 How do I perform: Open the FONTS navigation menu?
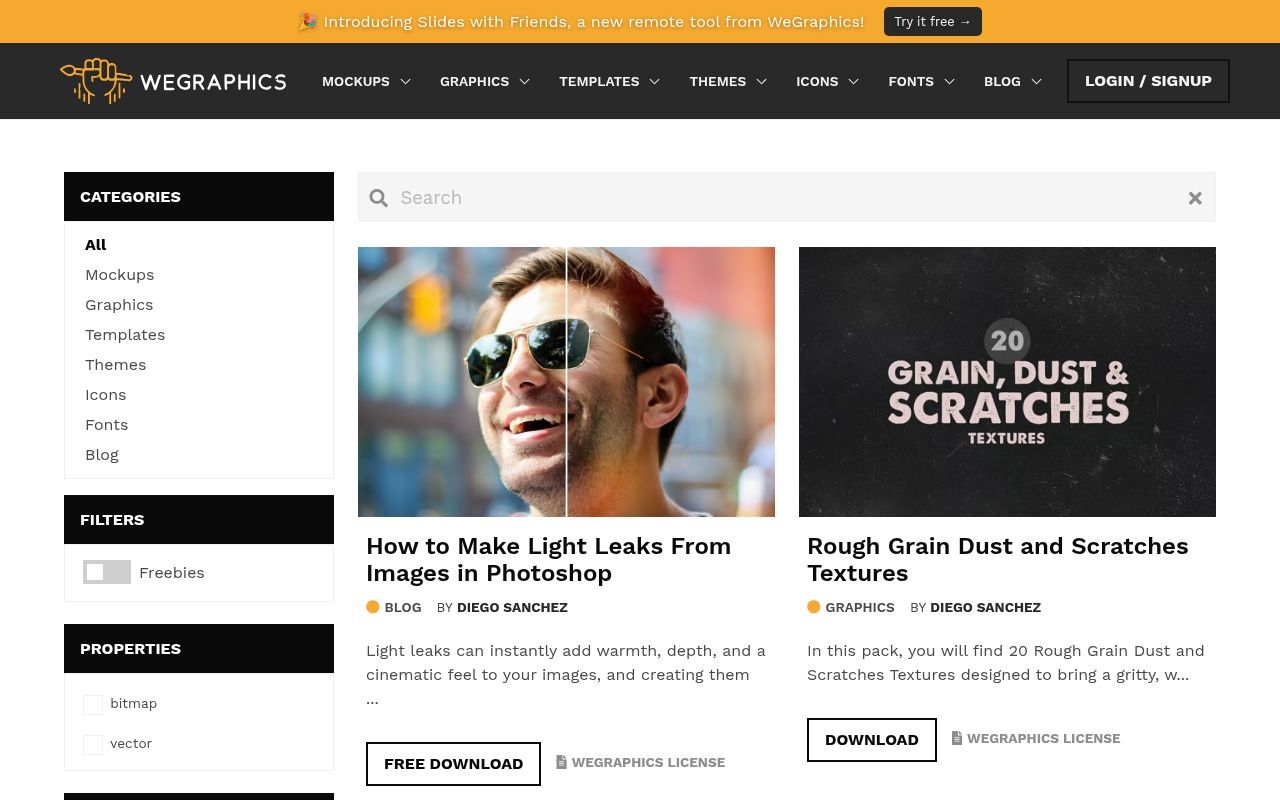tap(911, 81)
